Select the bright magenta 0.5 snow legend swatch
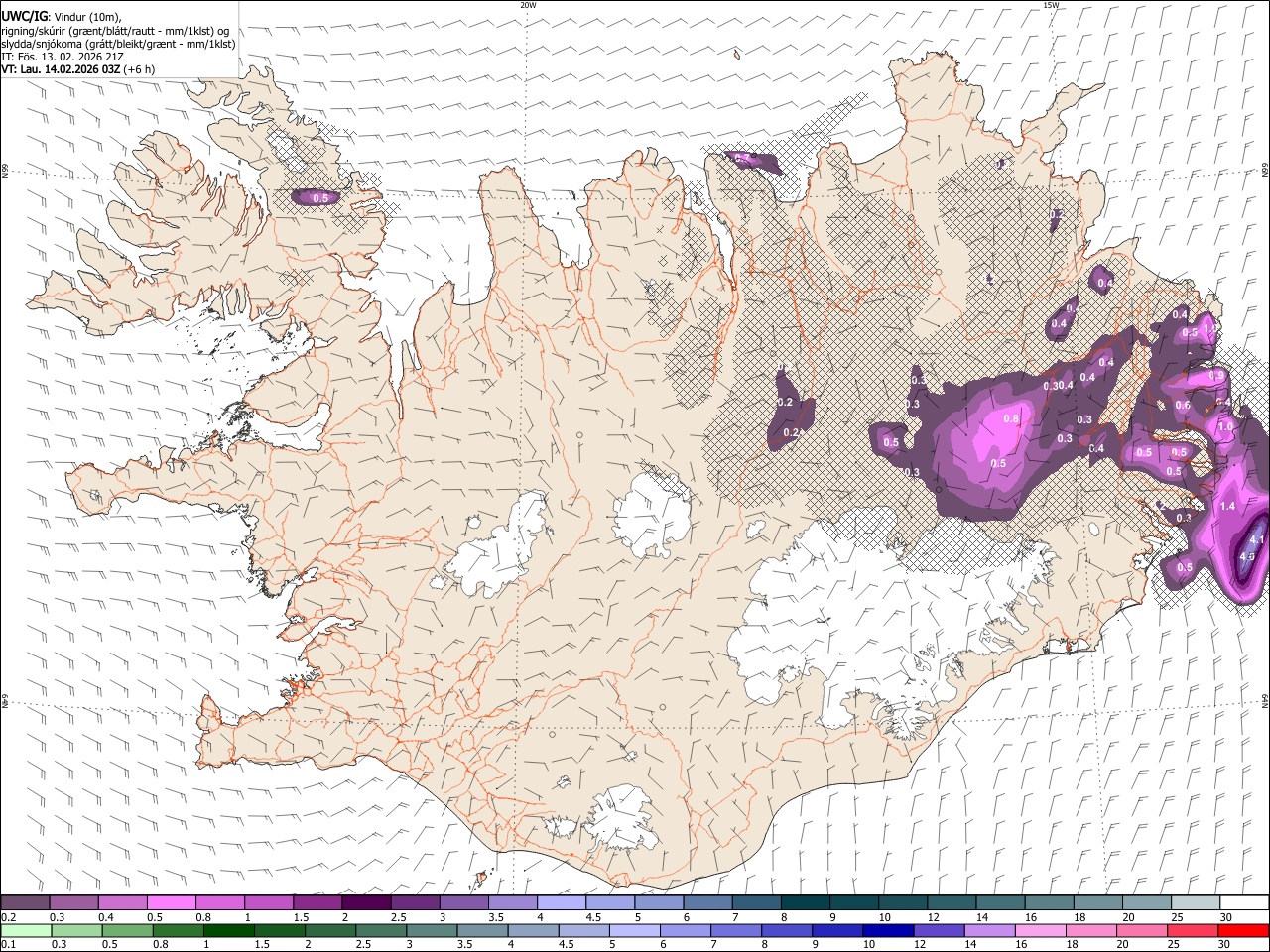 (x=171, y=903)
